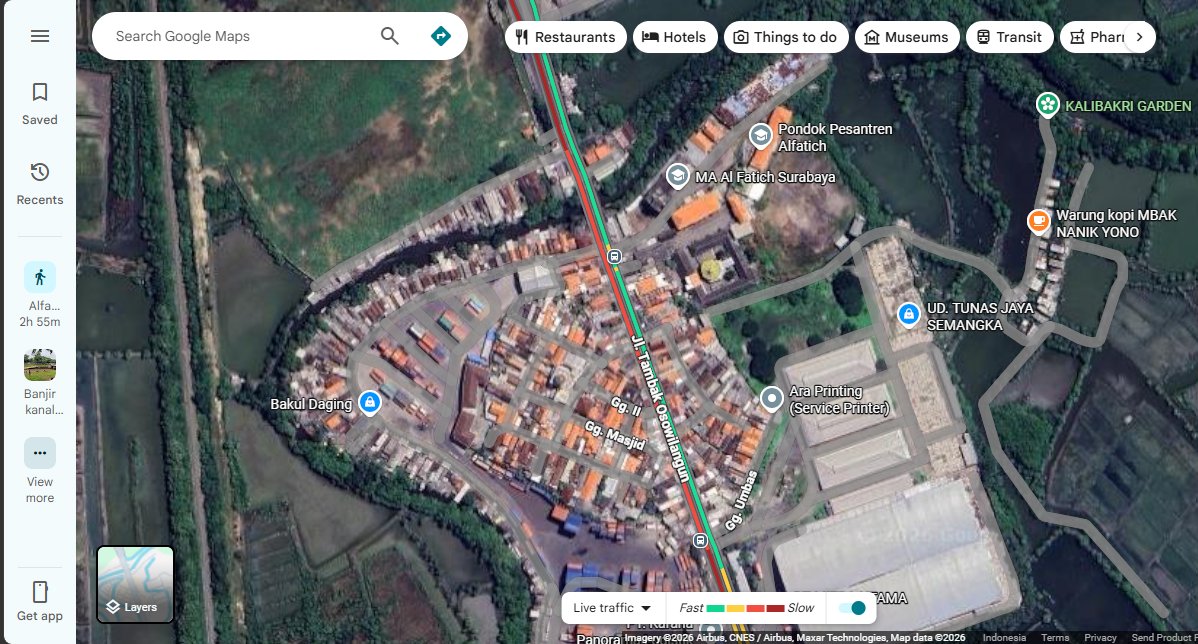The image size is (1198, 644).
Task: Click the Bakul Daging shop pin
Action: point(370,403)
